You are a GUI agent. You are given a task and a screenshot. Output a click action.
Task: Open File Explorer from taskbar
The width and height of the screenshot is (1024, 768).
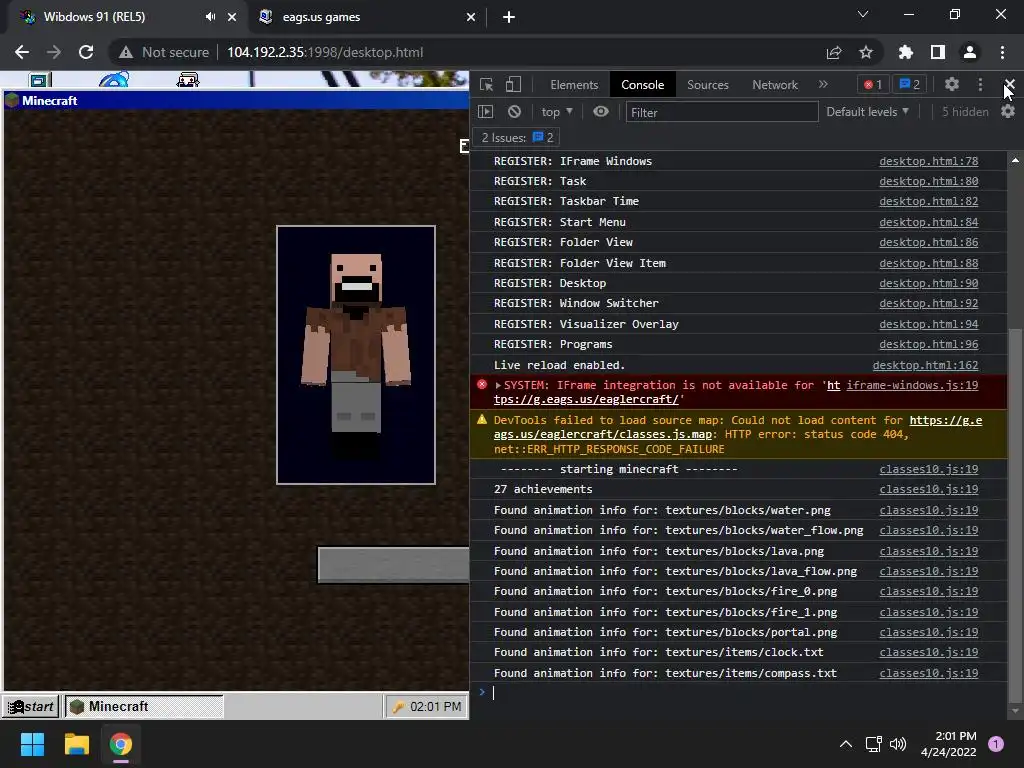click(x=76, y=744)
